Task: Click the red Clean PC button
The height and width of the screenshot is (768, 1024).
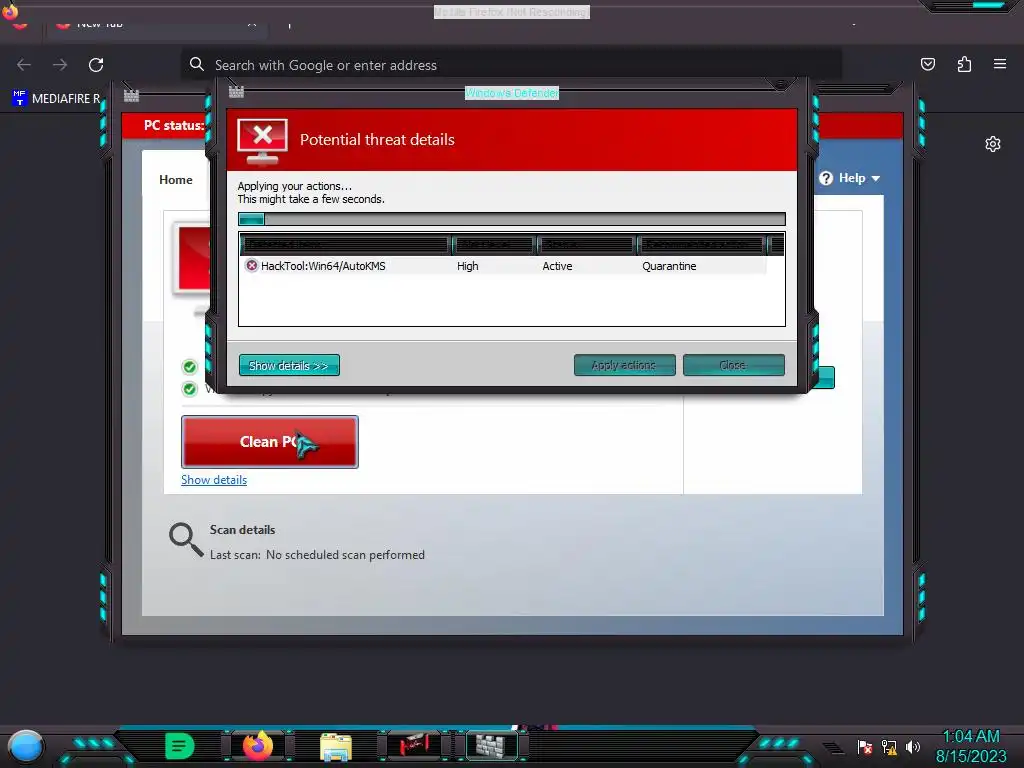Action: pyautogui.click(x=270, y=442)
